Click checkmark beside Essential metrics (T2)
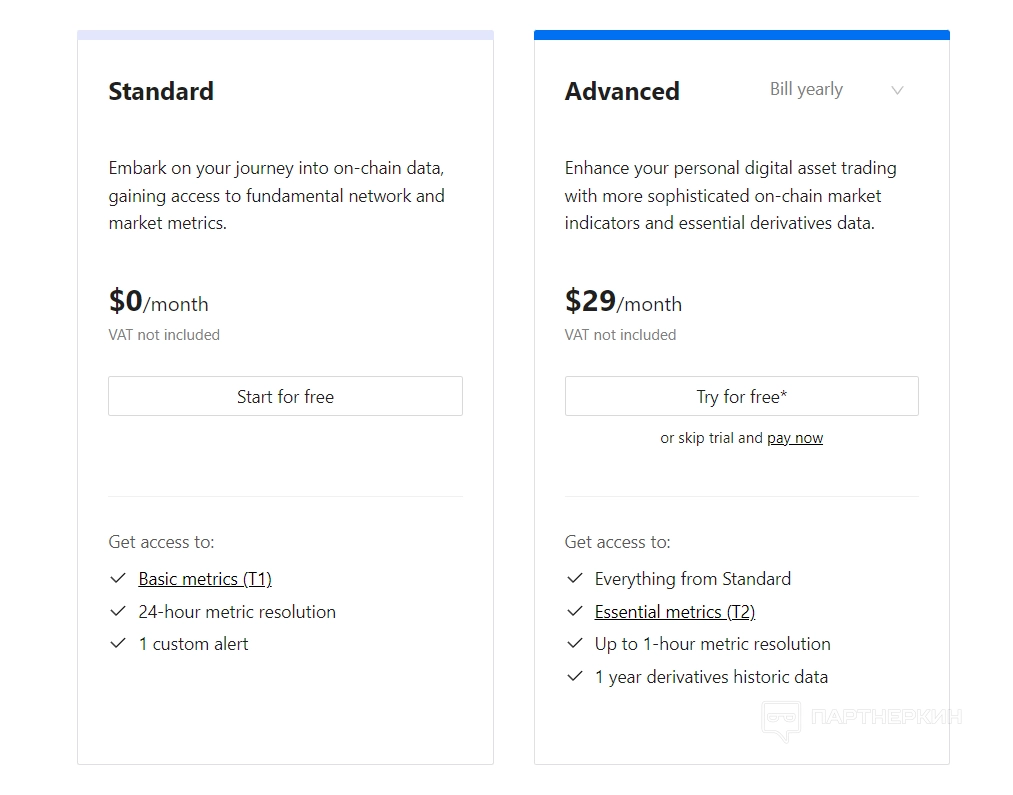 [574, 612]
